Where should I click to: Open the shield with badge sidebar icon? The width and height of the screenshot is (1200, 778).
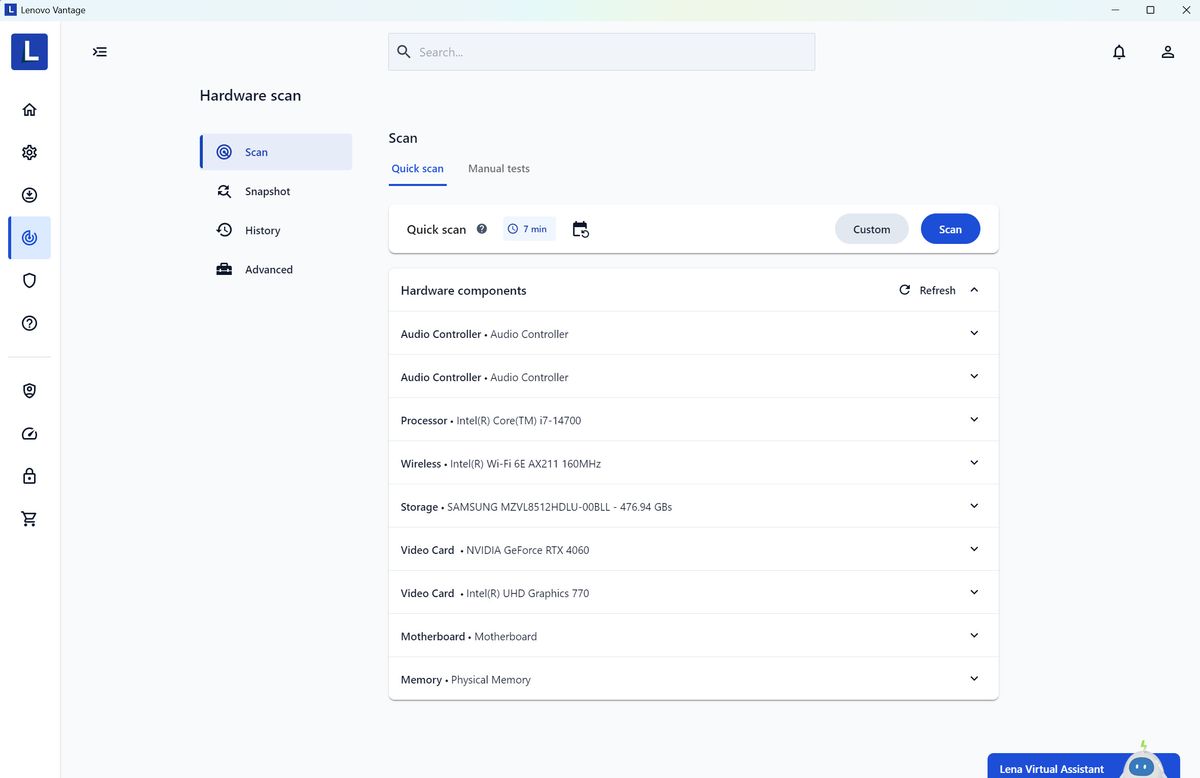click(29, 391)
